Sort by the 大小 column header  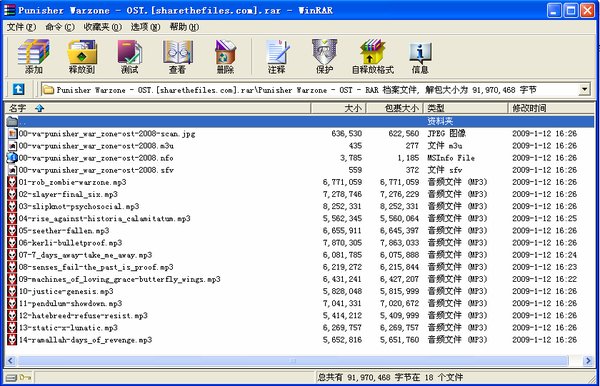[338, 108]
